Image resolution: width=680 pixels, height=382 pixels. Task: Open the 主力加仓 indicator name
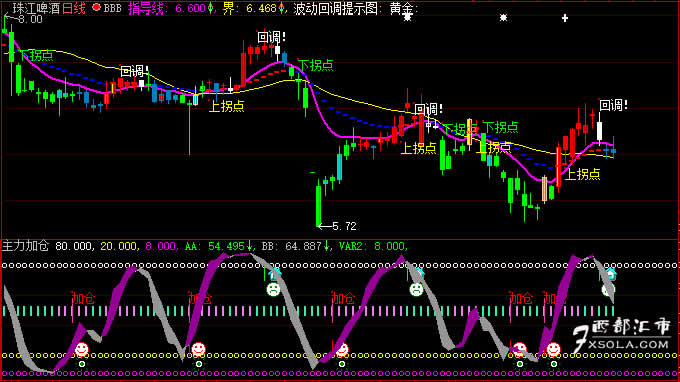[25, 246]
